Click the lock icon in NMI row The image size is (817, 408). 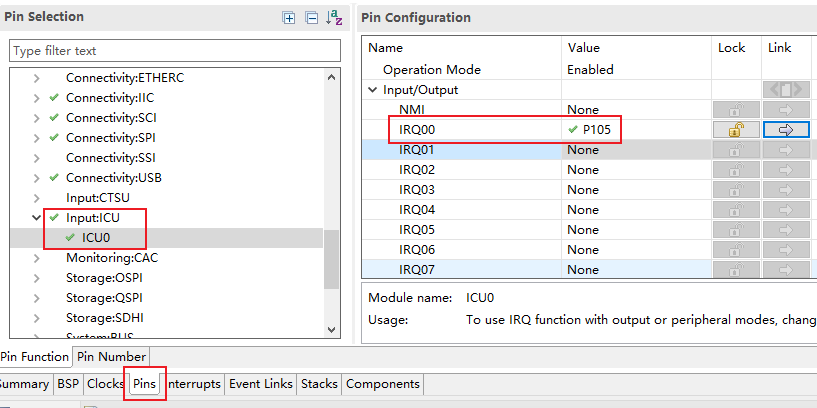tap(735, 110)
